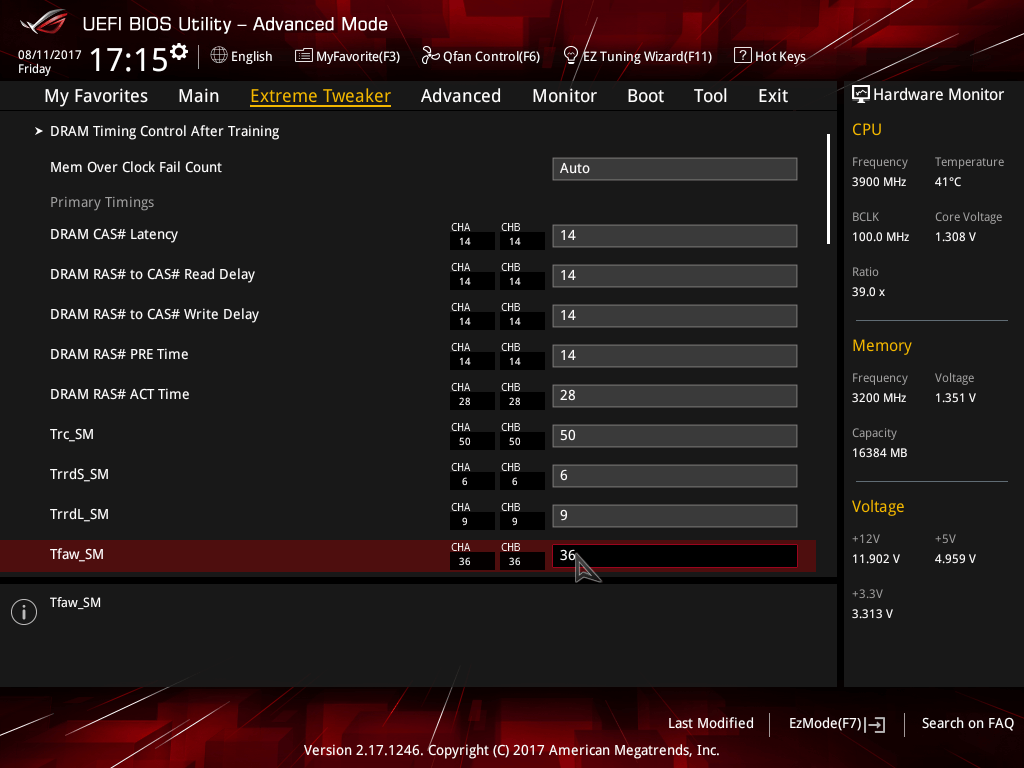Open Mem Over Clock Fail Count dropdown
The width and height of the screenshot is (1024, 768).
(675, 168)
